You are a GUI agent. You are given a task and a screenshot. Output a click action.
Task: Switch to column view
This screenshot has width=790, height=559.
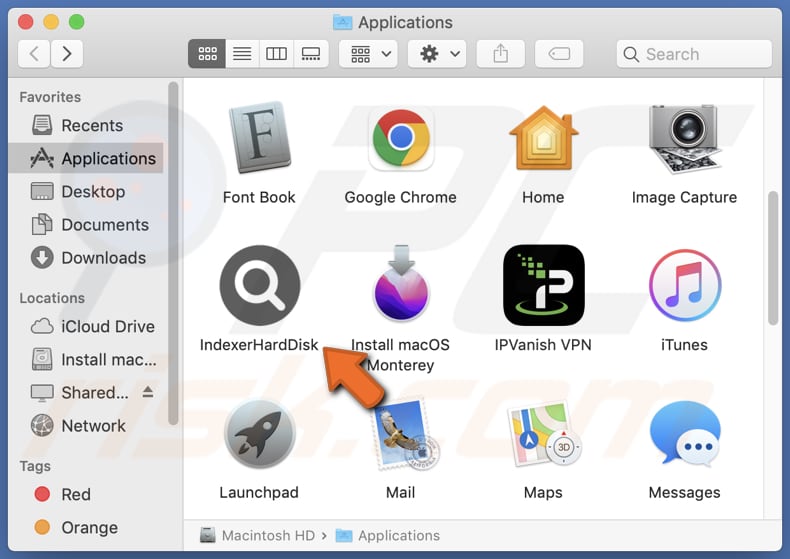(277, 54)
